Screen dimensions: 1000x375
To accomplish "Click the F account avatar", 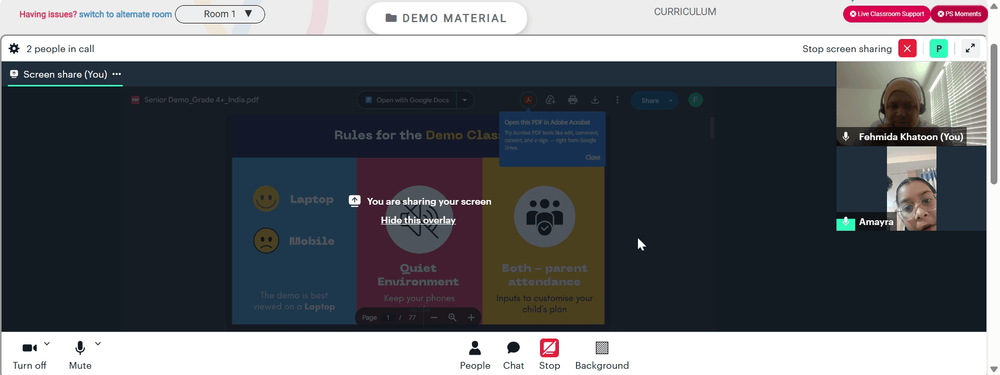I will [x=695, y=100].
